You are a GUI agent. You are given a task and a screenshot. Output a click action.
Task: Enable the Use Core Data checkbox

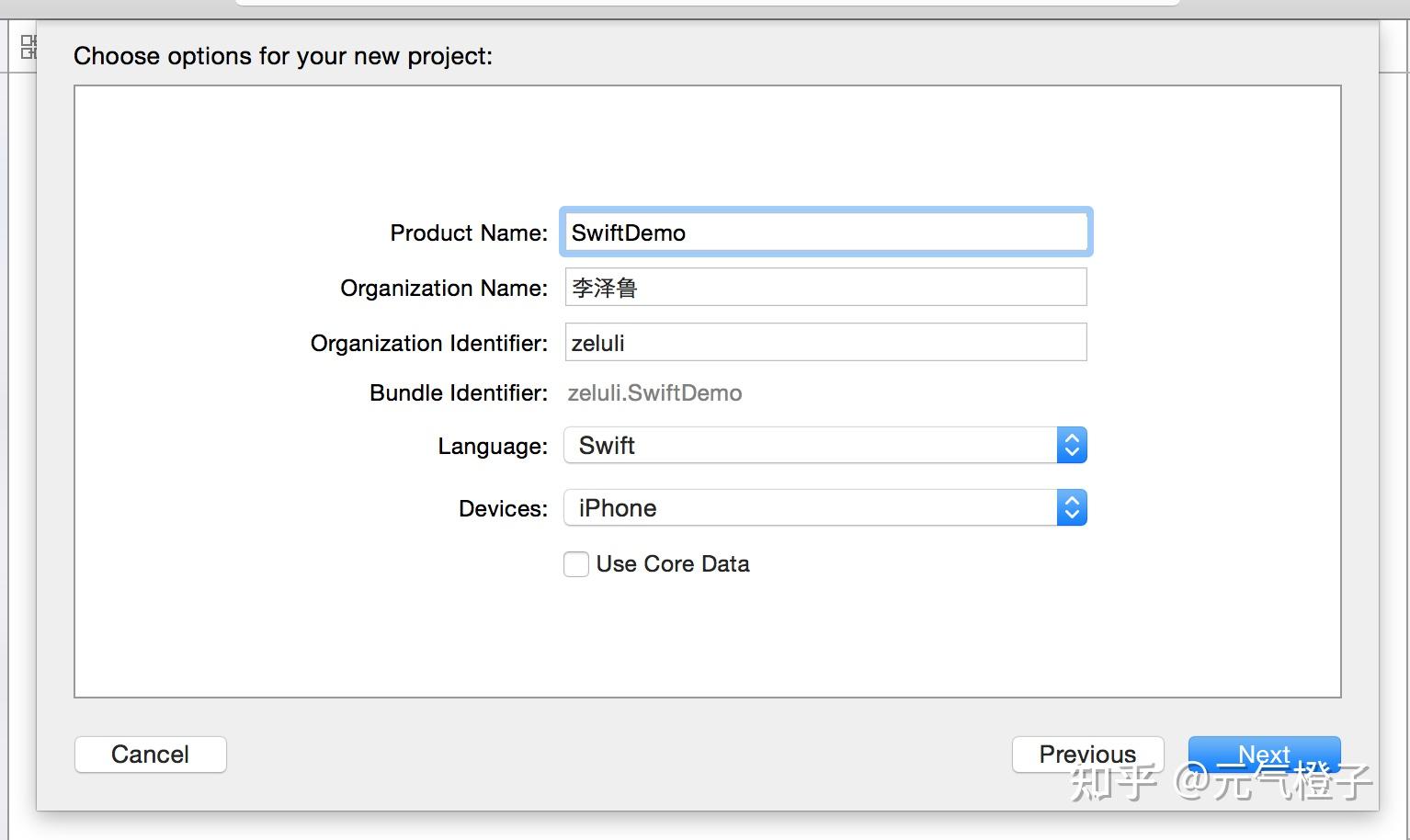(576, 564)
